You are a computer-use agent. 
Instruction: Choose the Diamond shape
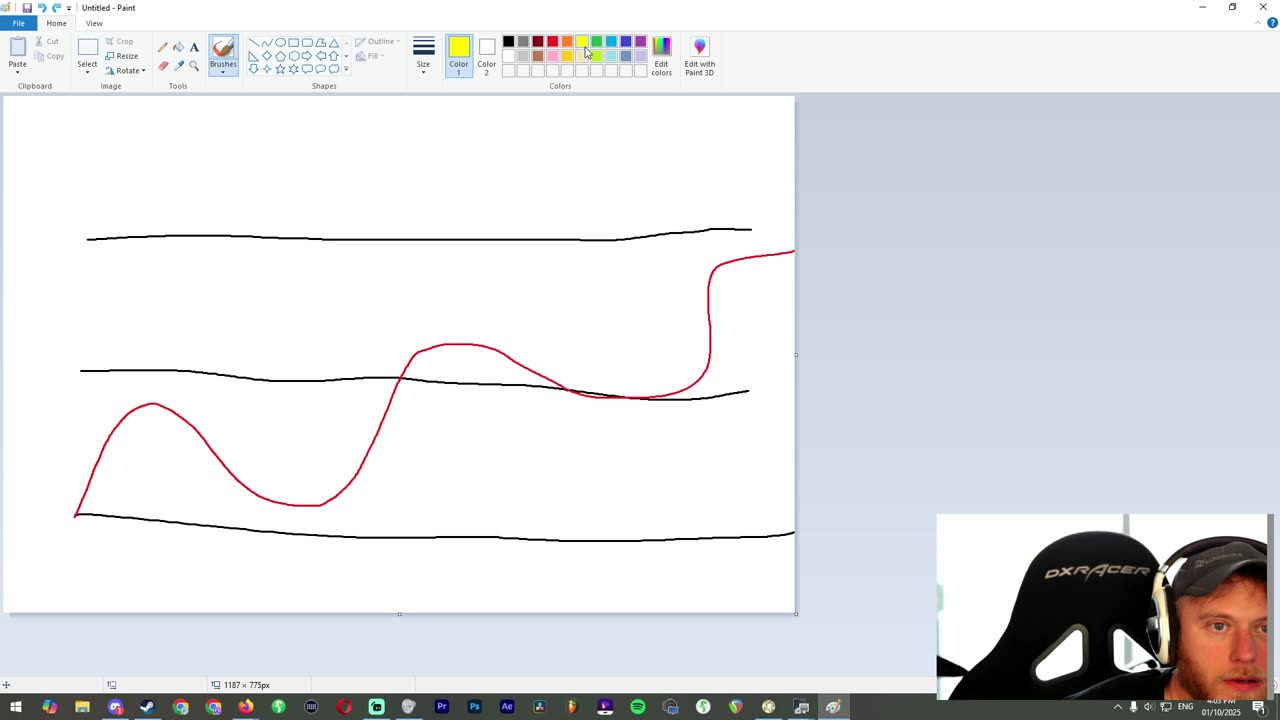point(267,56)
